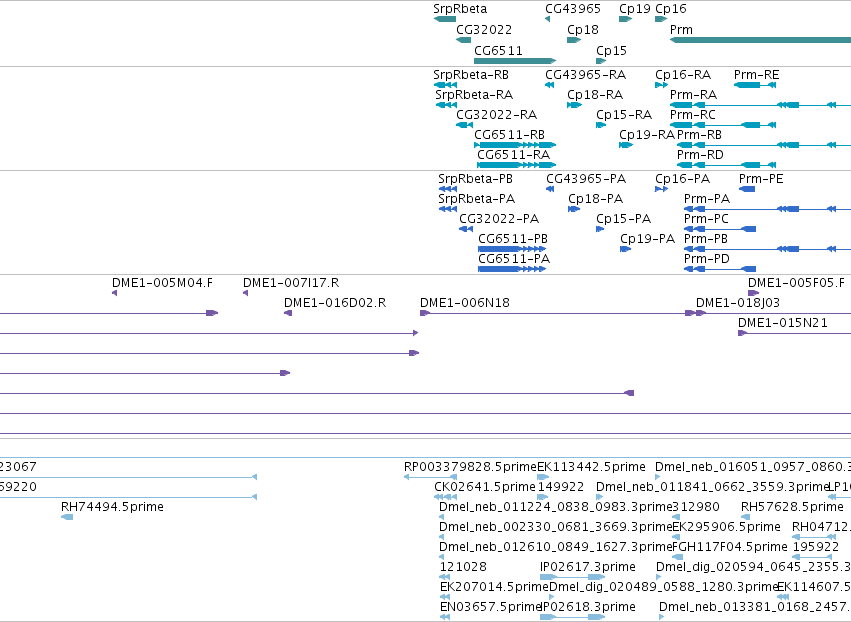Screen dimensions: 851x622
Task: Click protein CG6511-PA
Action: 512,269
